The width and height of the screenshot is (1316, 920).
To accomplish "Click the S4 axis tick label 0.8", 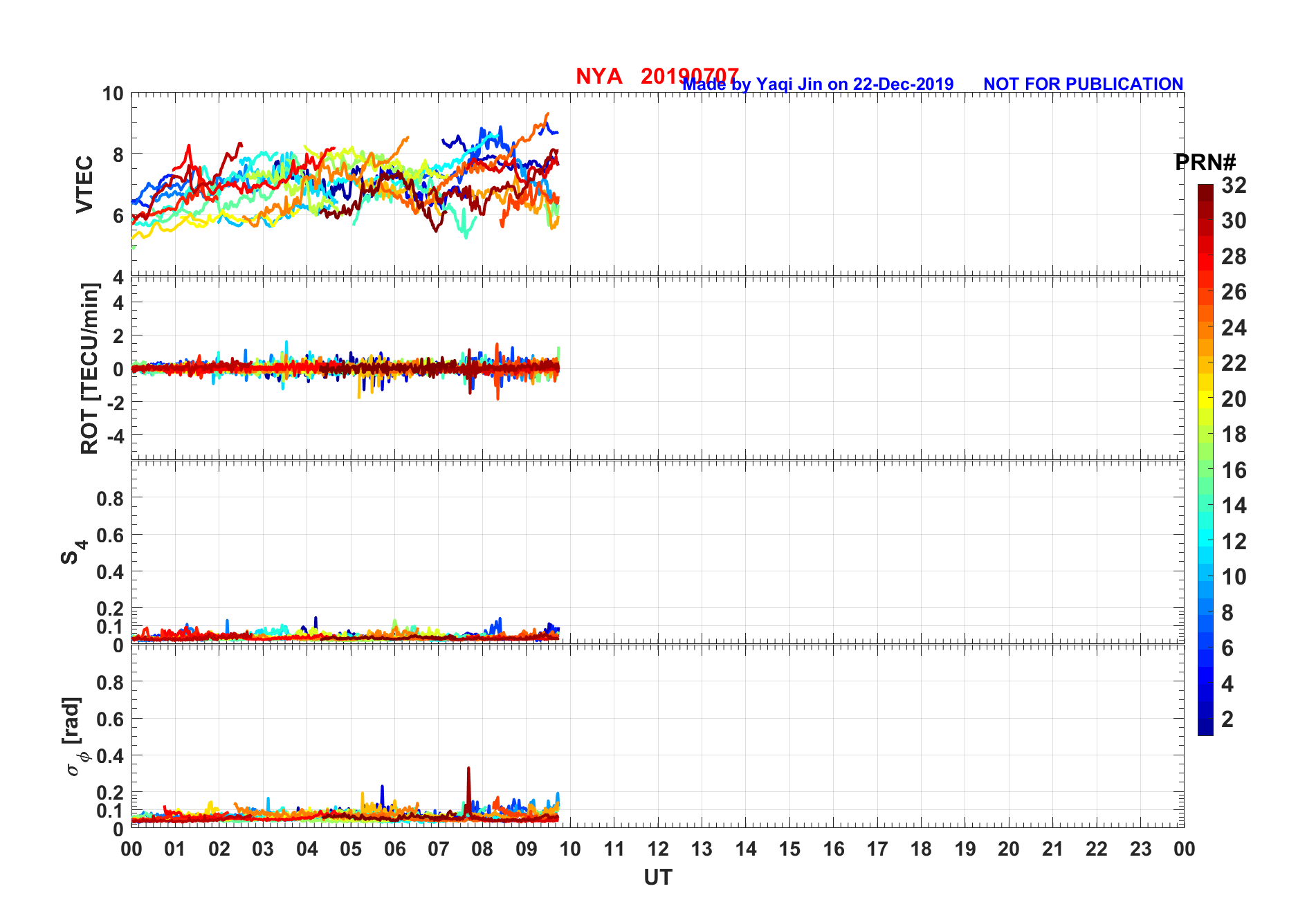I will (x=111, y=498).
